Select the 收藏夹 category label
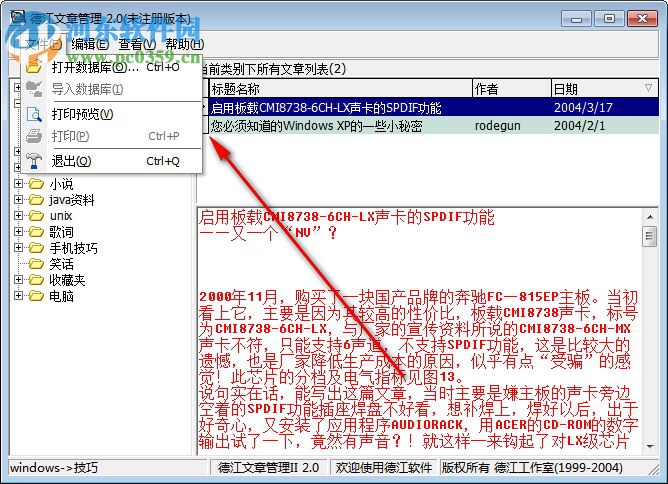 (67, 280)
